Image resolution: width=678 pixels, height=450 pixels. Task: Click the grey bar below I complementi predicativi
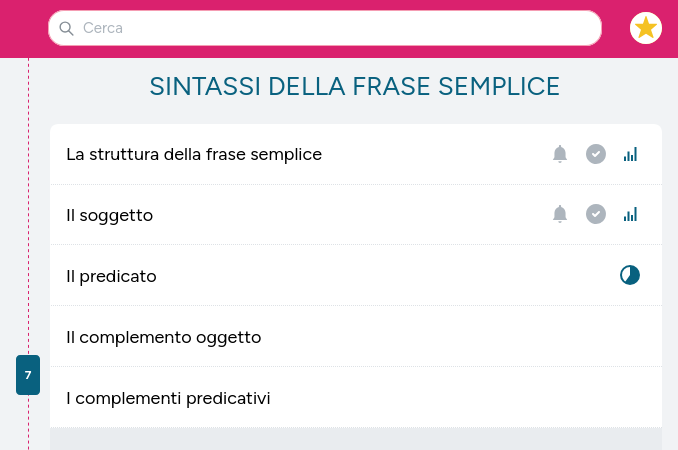356,439
